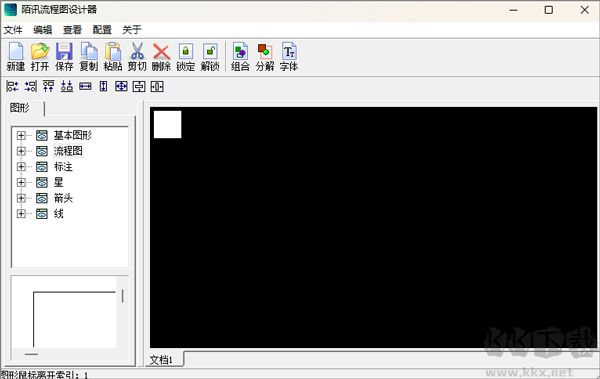This screenshot has width=600, height=379.
Task: Align selected shapes to the top edge
Action: 49,86
